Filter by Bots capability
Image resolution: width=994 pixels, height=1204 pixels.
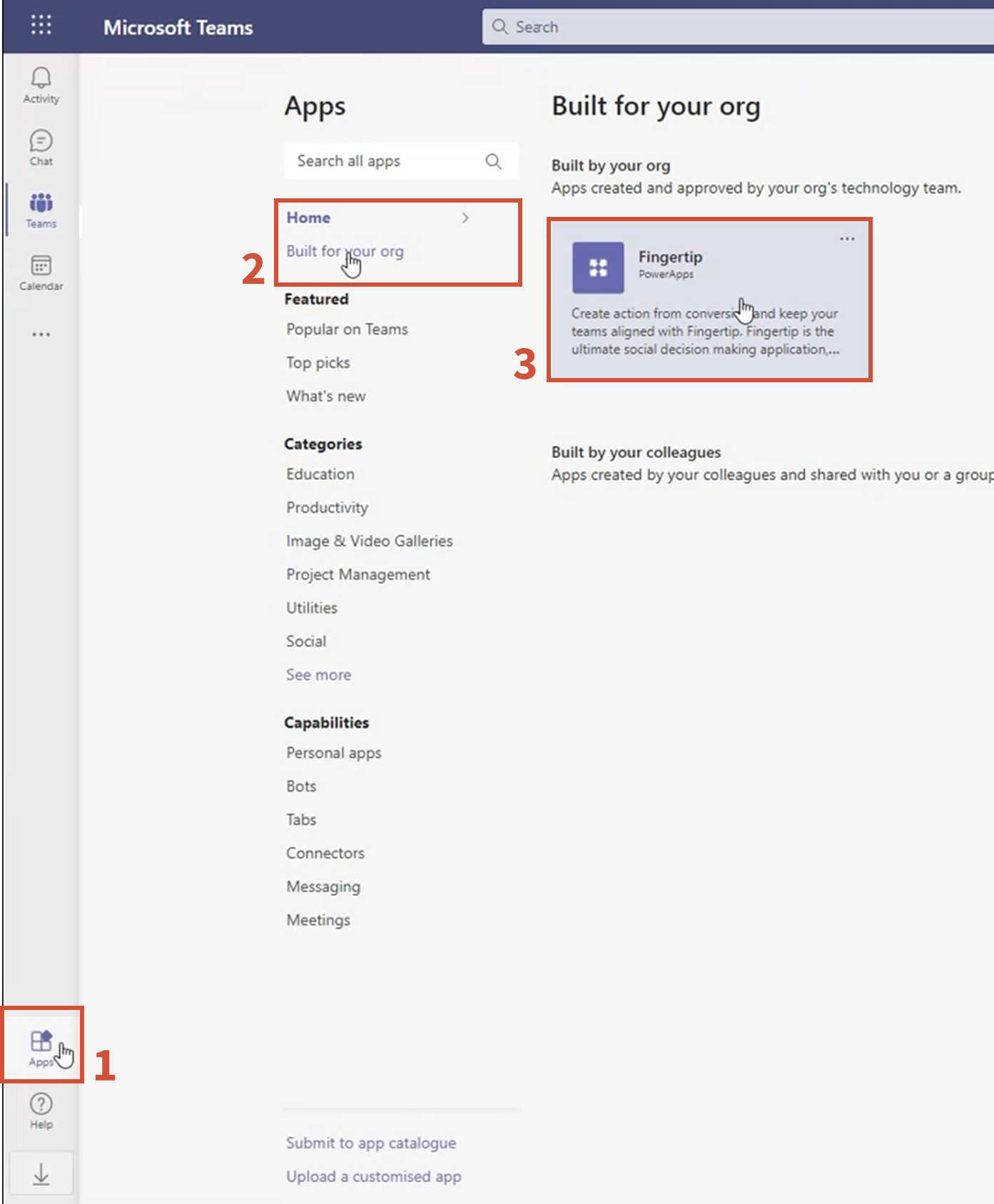[301, 787]
